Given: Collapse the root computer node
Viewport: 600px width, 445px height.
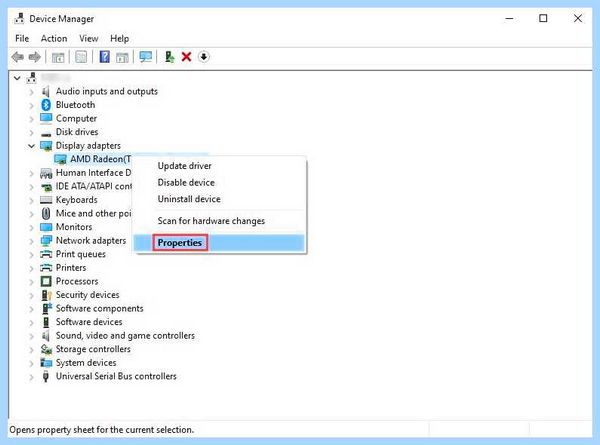Looking at the screenshot, I should [x=17, y=78].
